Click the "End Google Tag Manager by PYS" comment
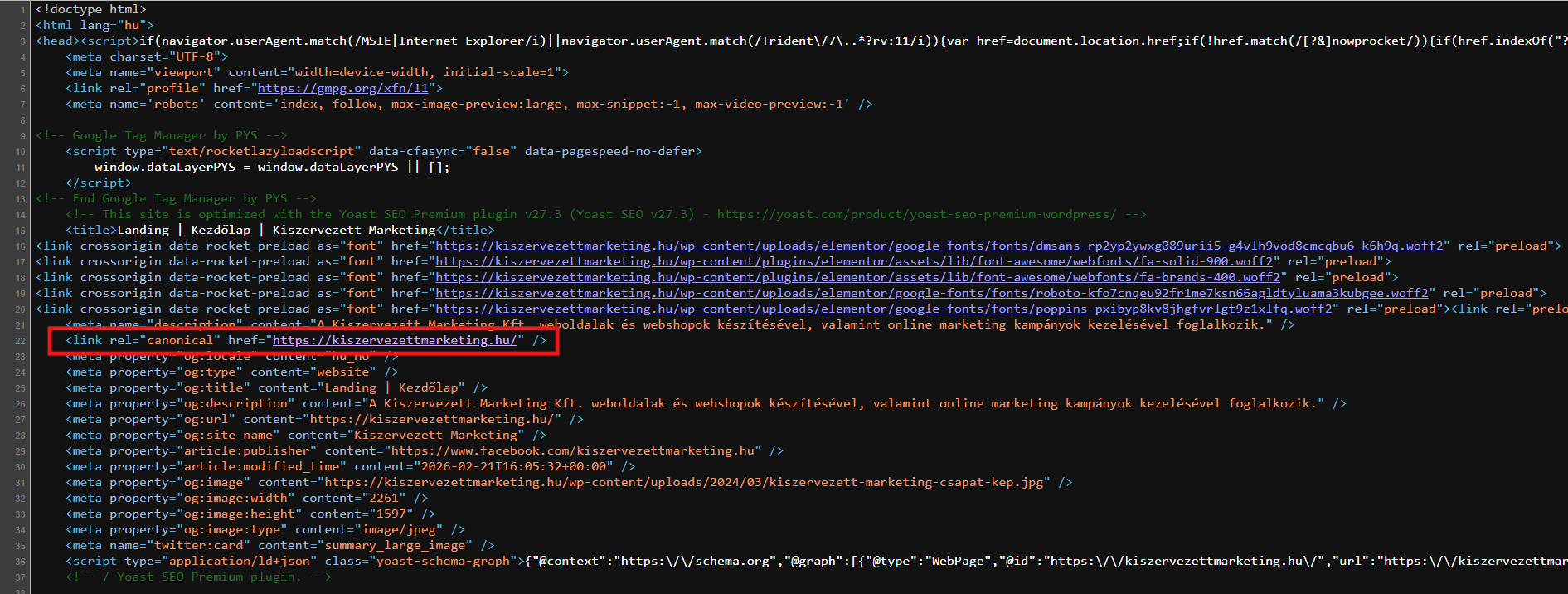Viewport: 1568px width, 594px height. pyautogui.click(x=177, y=198)
